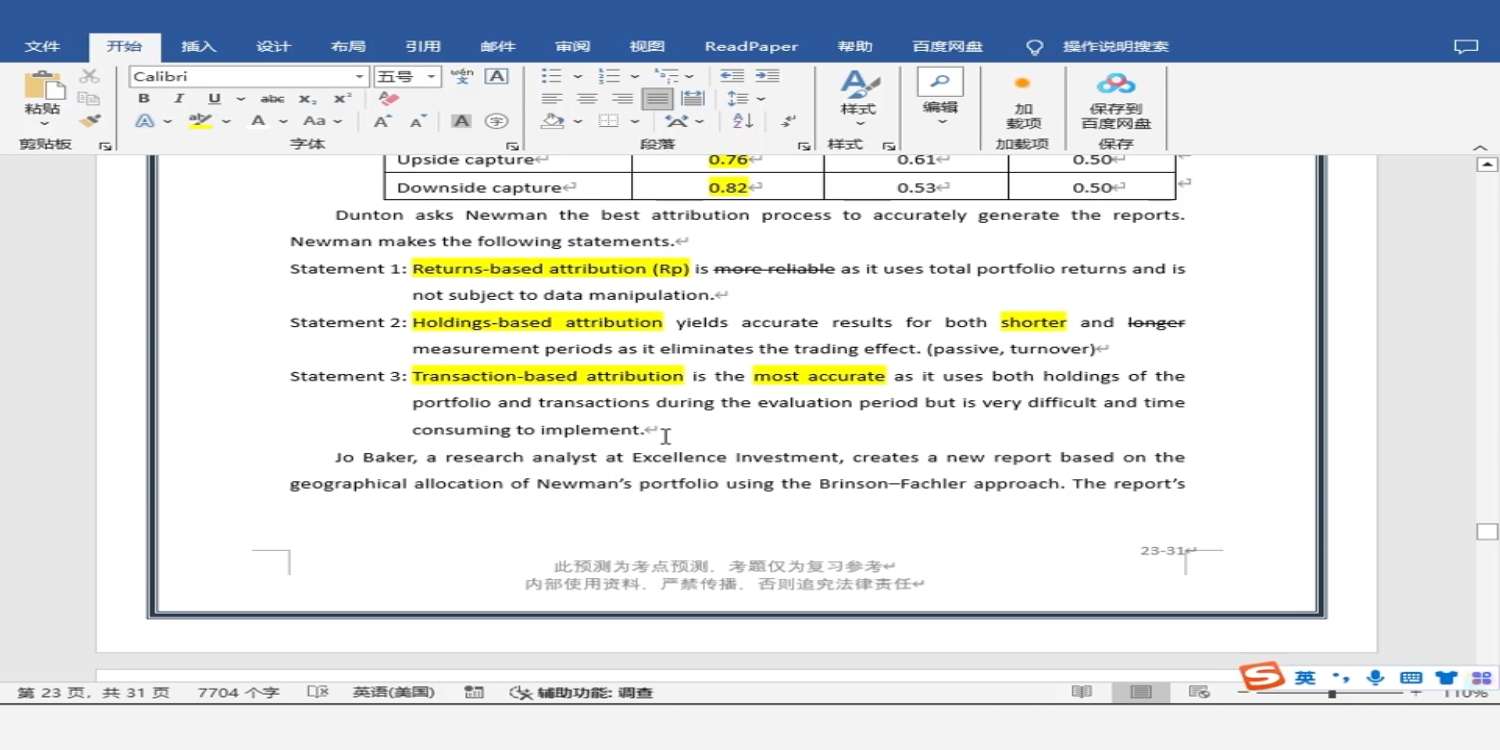This screenshot has height=750, width=1500.
Task: Toggle Italic formatting
Action: [x=179, y=99]
